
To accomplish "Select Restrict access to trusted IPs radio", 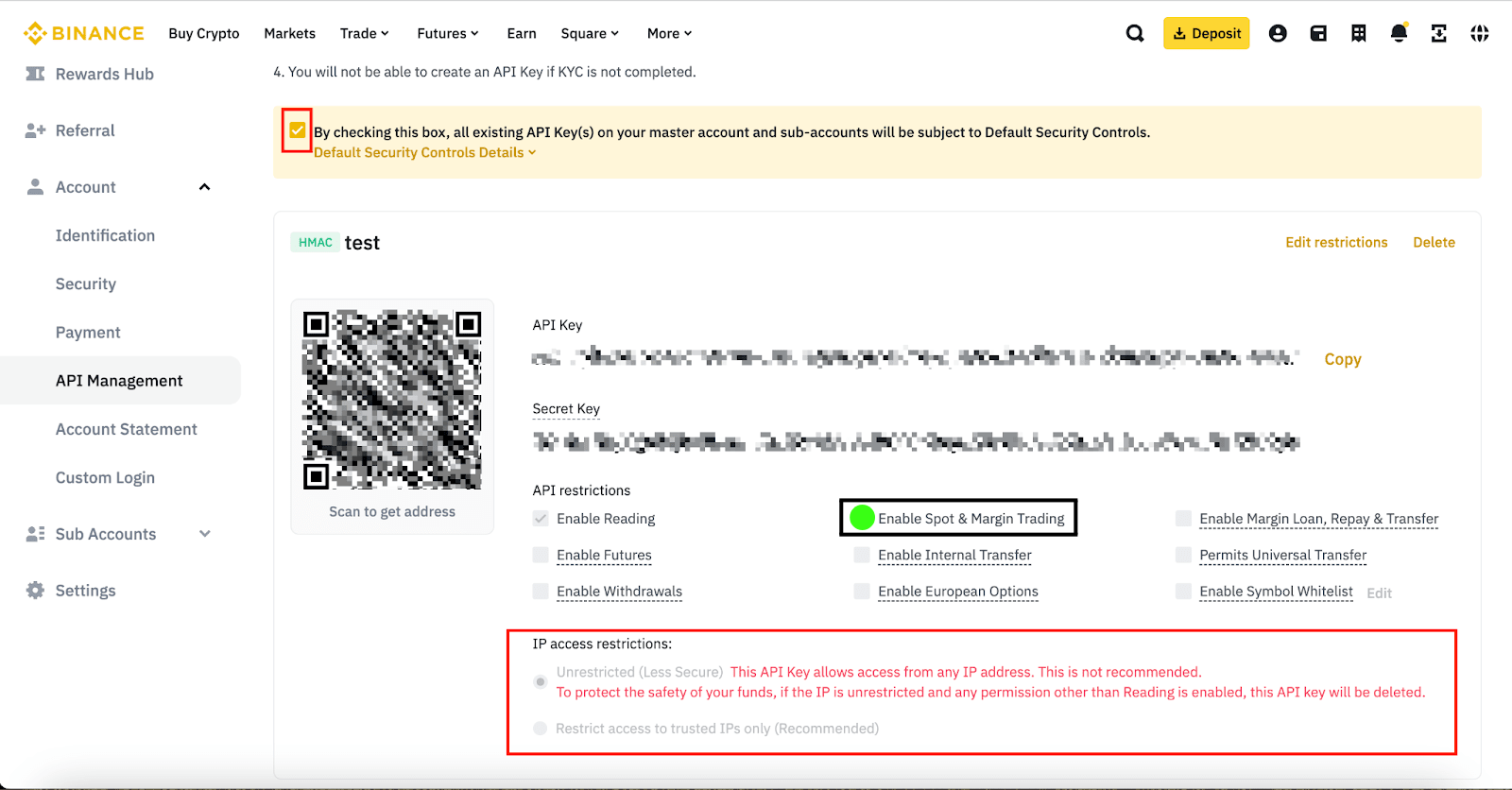I will point(541,729).
